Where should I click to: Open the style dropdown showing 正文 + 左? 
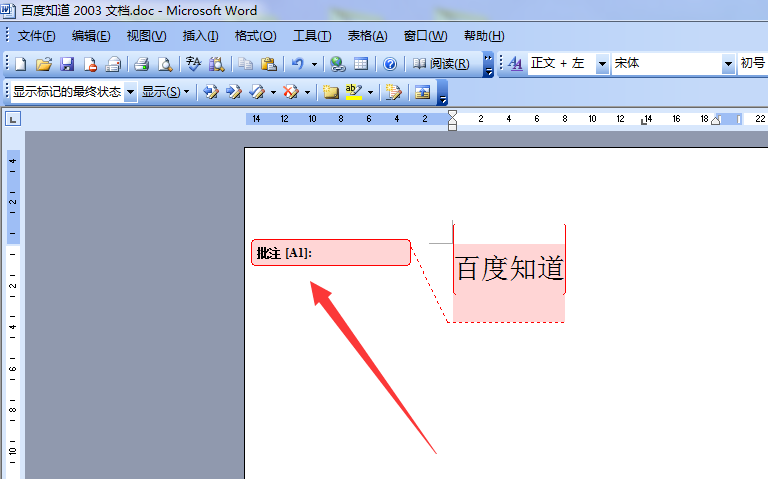pos(602,64)
